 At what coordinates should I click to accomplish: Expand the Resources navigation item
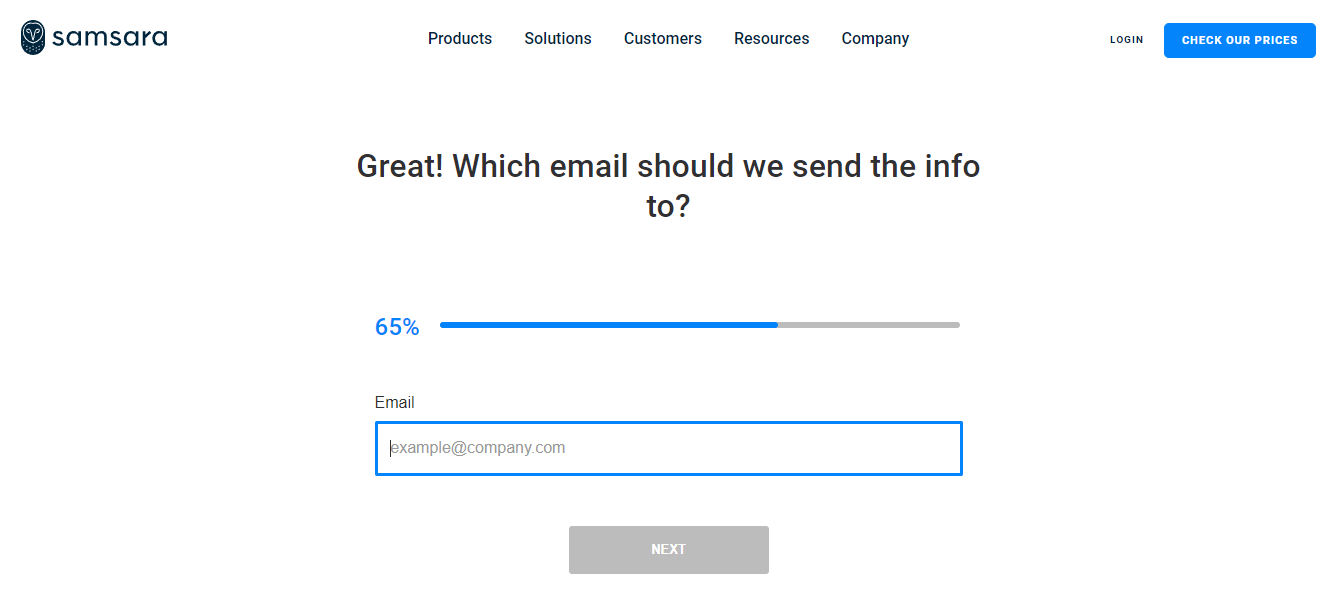[772, 39]
